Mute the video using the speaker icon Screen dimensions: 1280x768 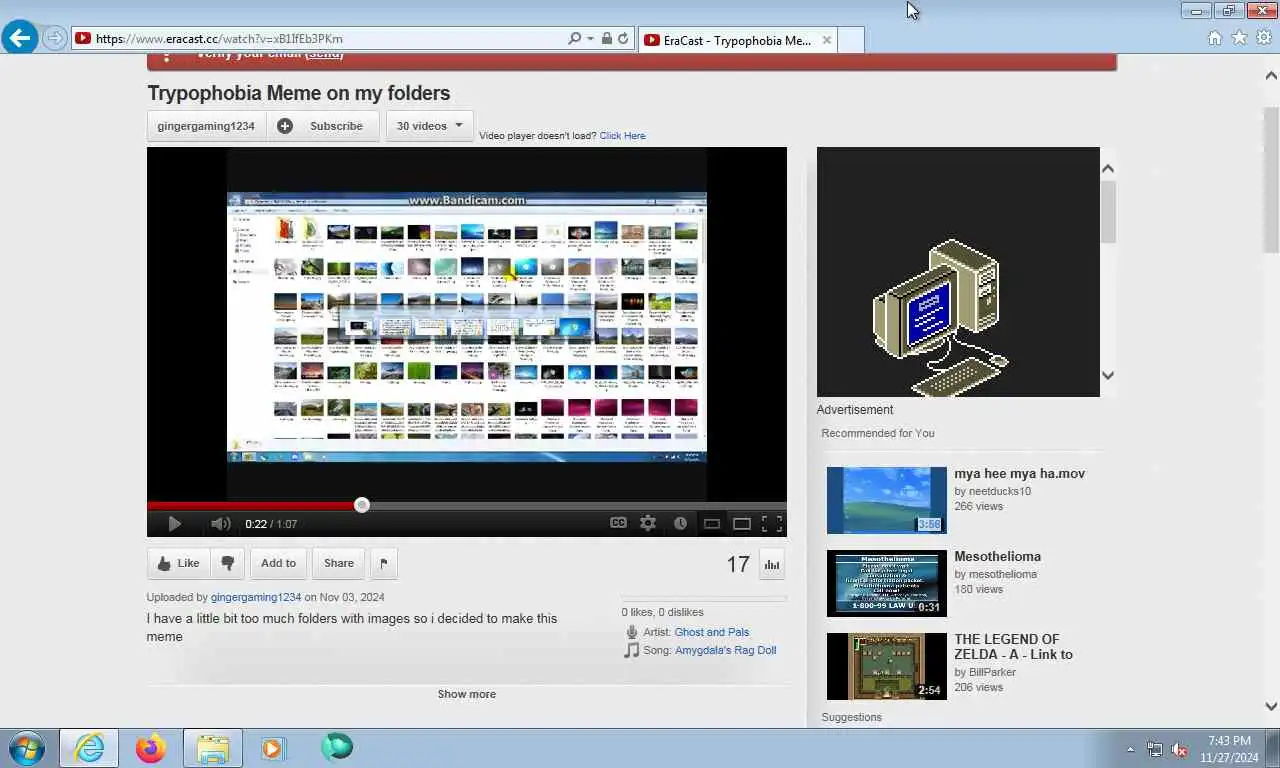(221, 524)
